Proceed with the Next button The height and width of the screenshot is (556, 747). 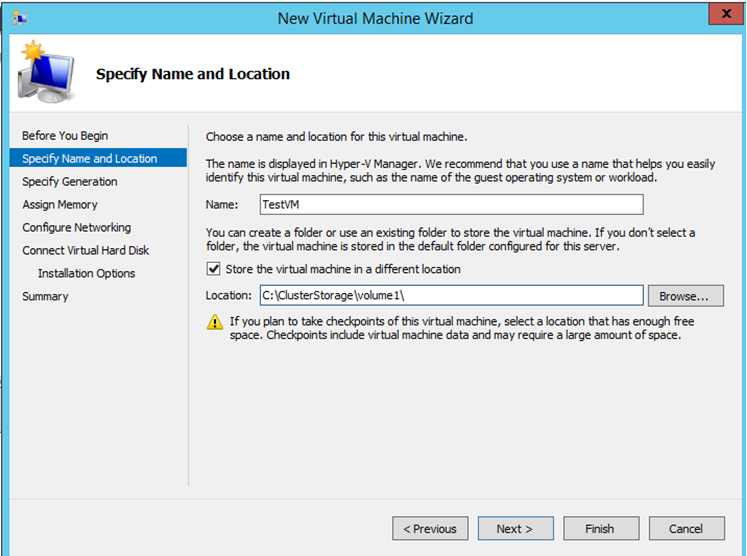[x=515, y=528]
